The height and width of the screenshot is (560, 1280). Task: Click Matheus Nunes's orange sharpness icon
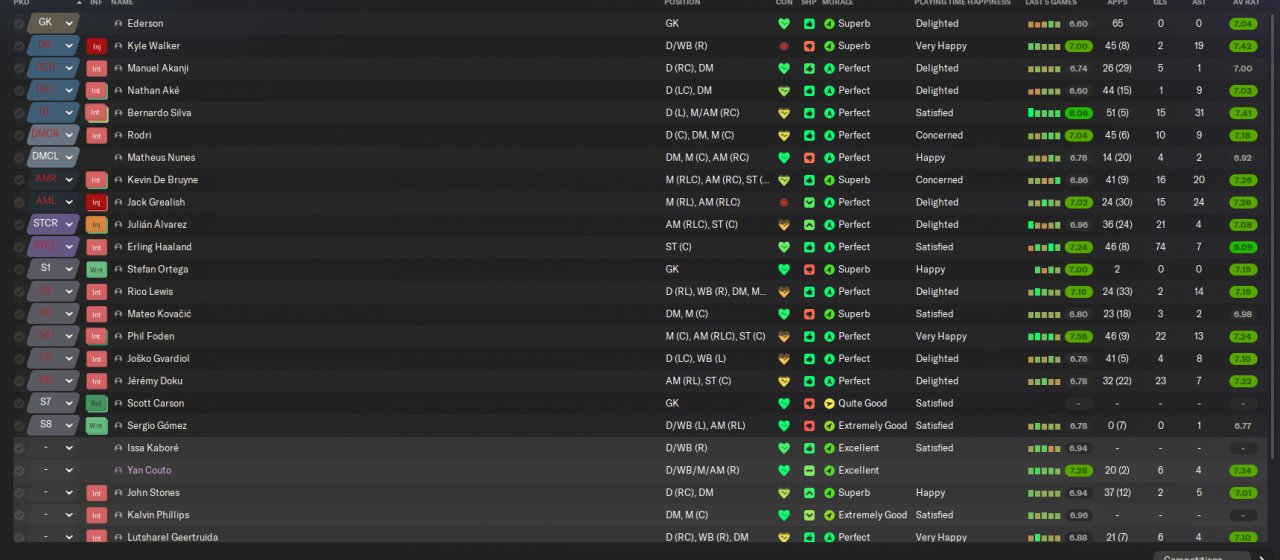(809, 158)
